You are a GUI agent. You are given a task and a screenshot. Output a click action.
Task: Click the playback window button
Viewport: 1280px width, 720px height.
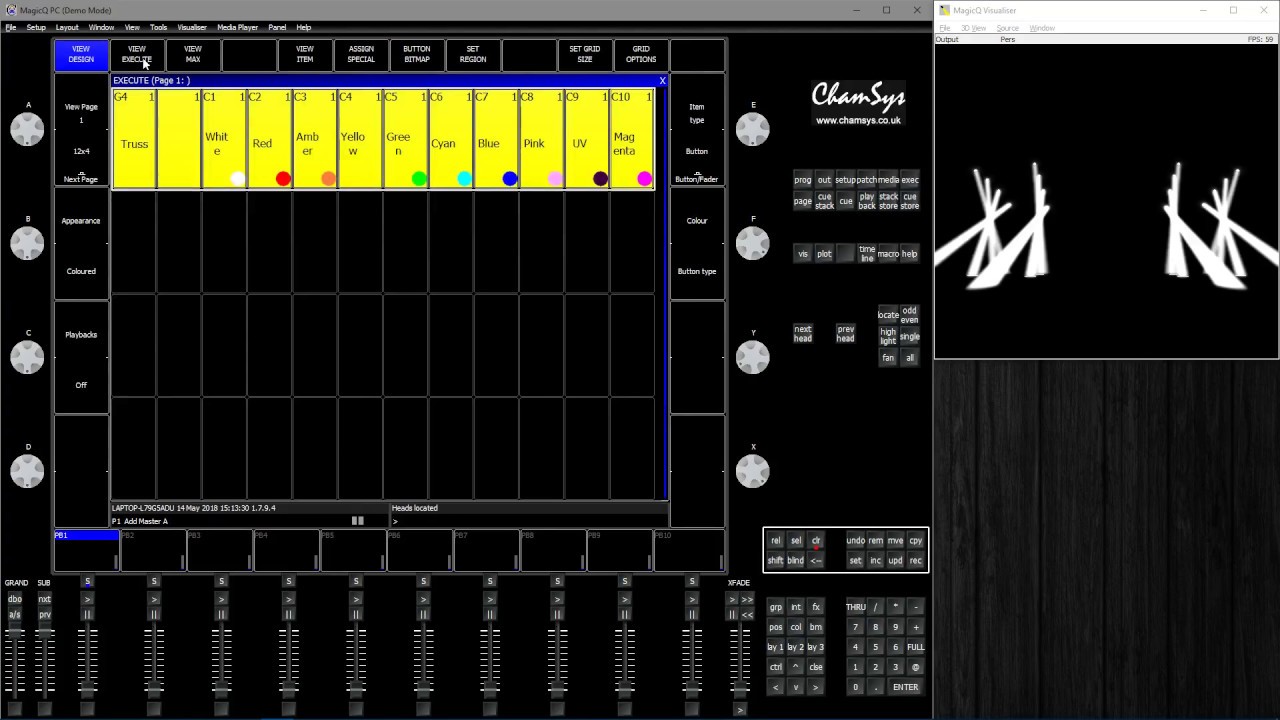(866, 201)
